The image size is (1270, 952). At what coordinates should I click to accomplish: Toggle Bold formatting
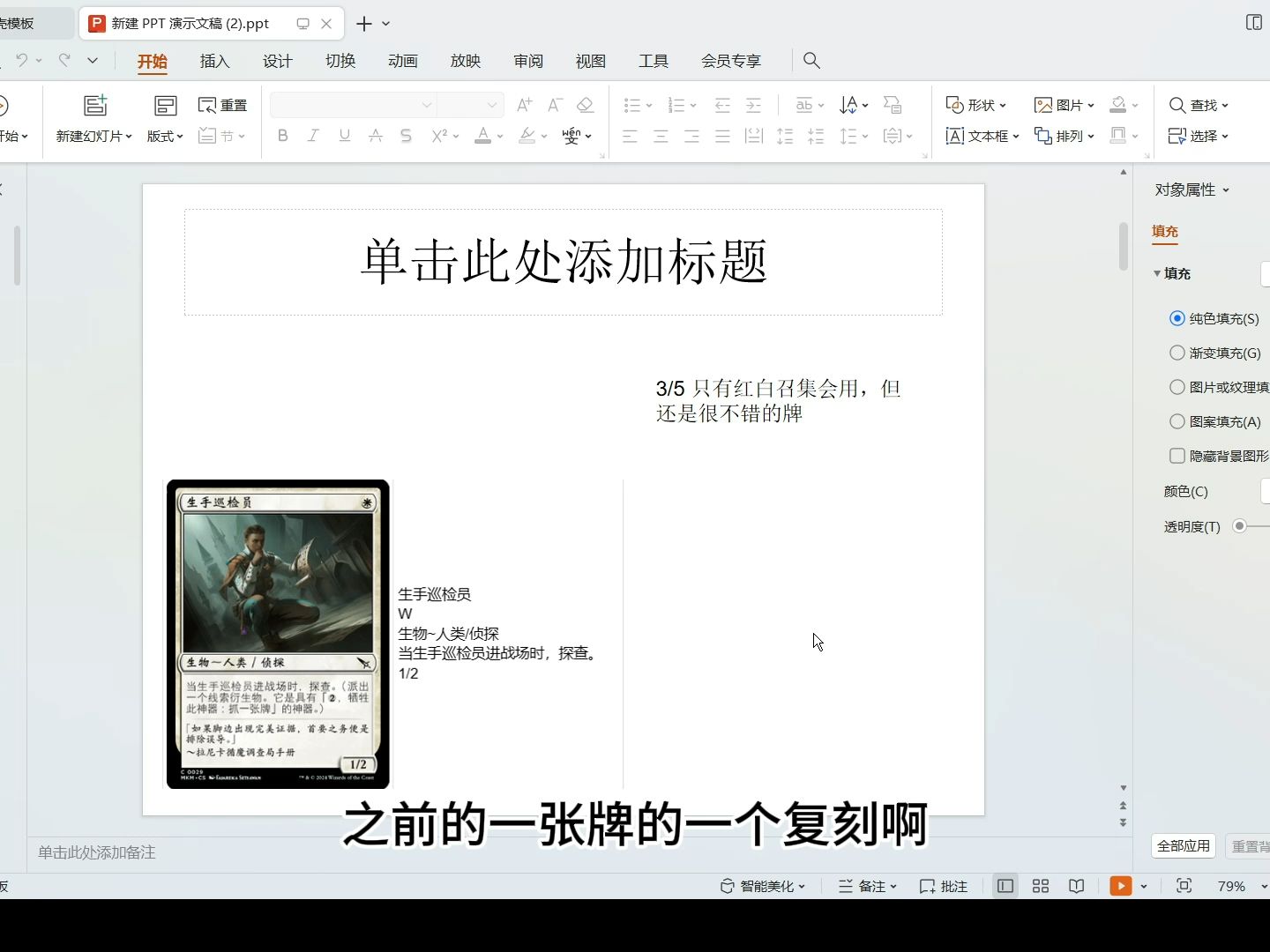282,136
